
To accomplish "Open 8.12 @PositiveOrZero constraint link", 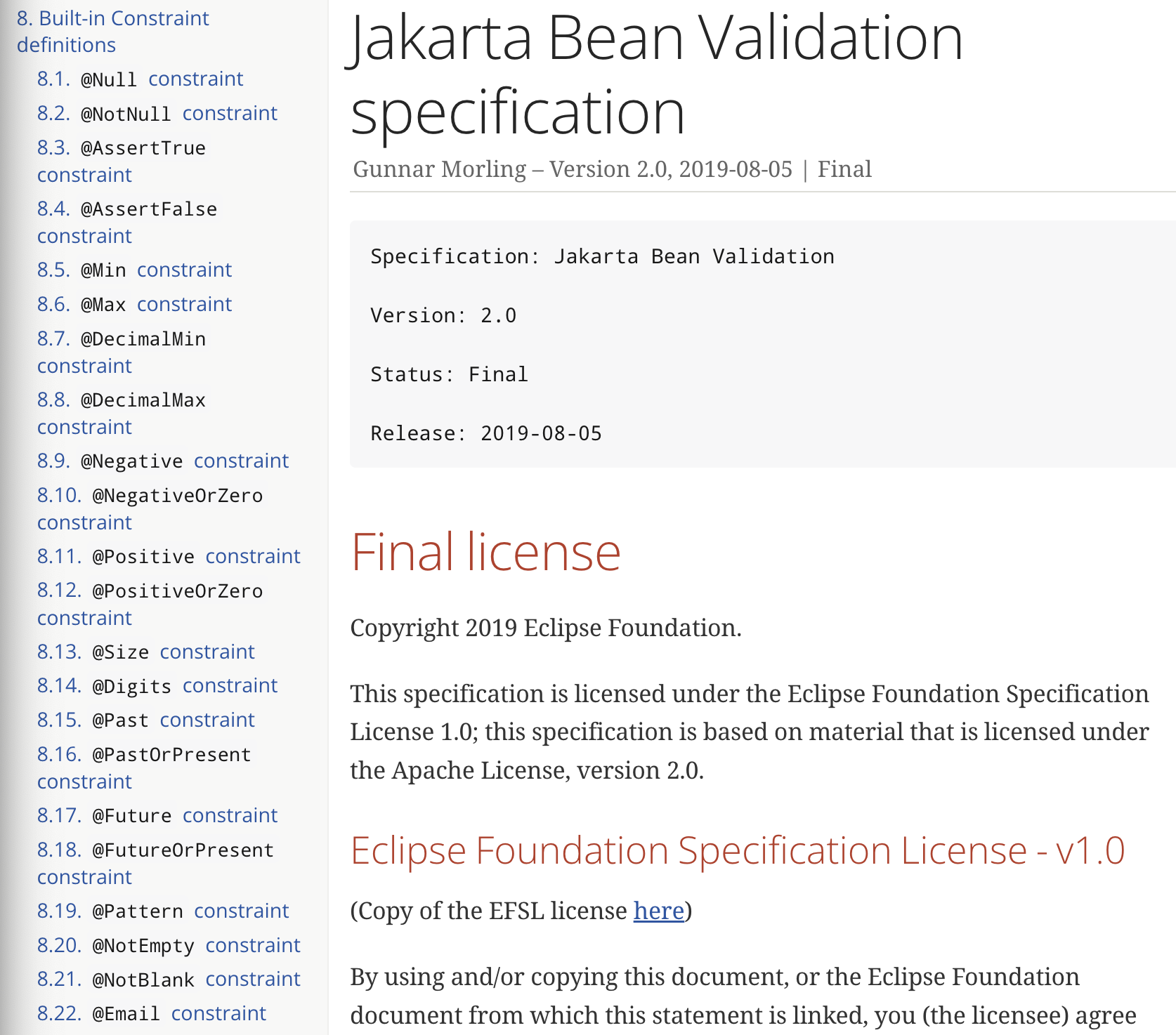I will (x=150, y=604).
